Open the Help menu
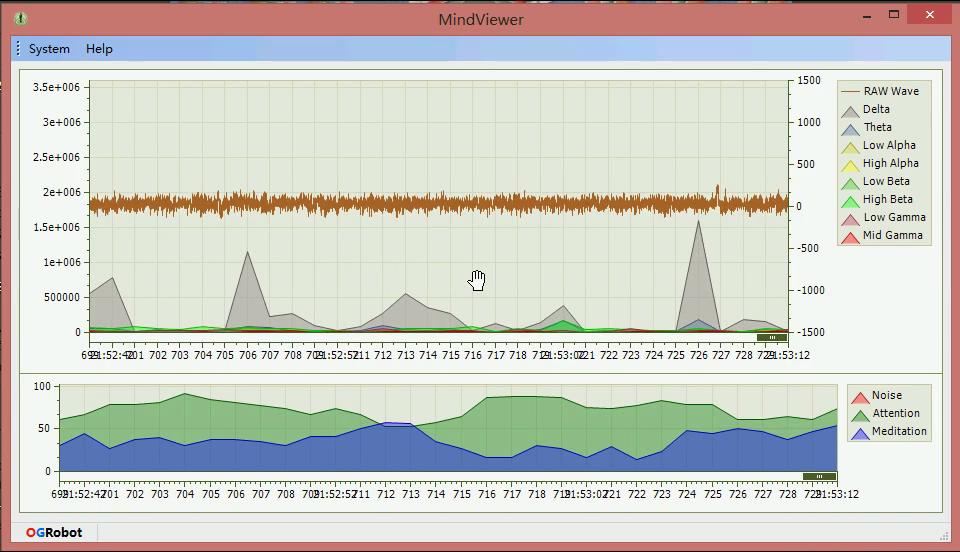Image resolution: width=960 pixels, height=552 pixels. click(x=99, y=49)
